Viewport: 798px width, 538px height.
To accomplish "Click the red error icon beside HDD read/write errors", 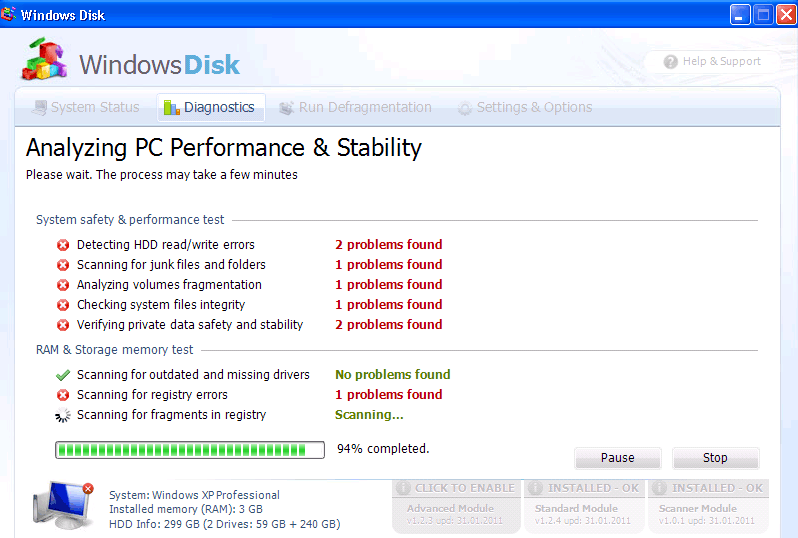I will click(62, 245).
